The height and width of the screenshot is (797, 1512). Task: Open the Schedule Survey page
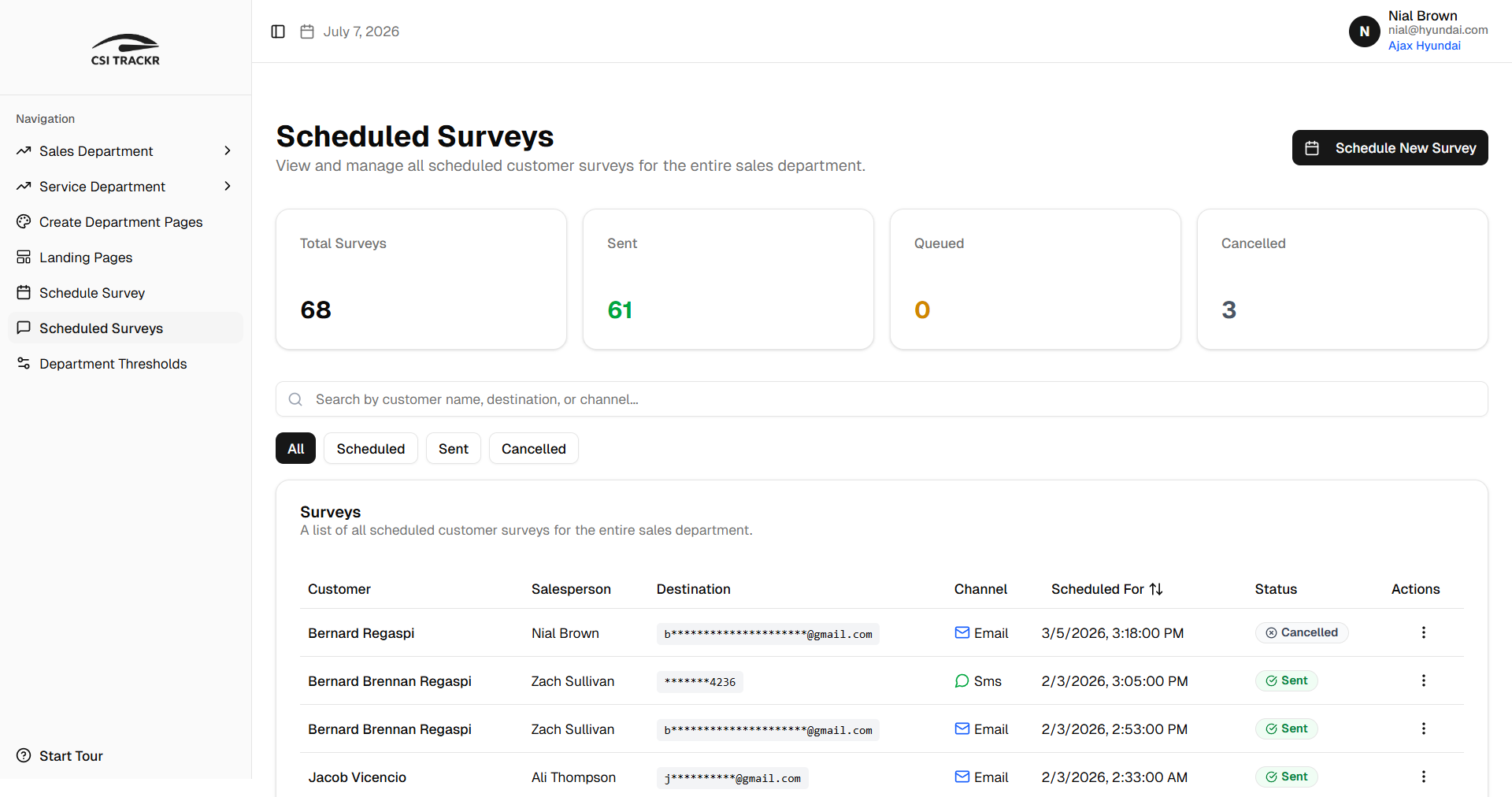tap(125, 292)
